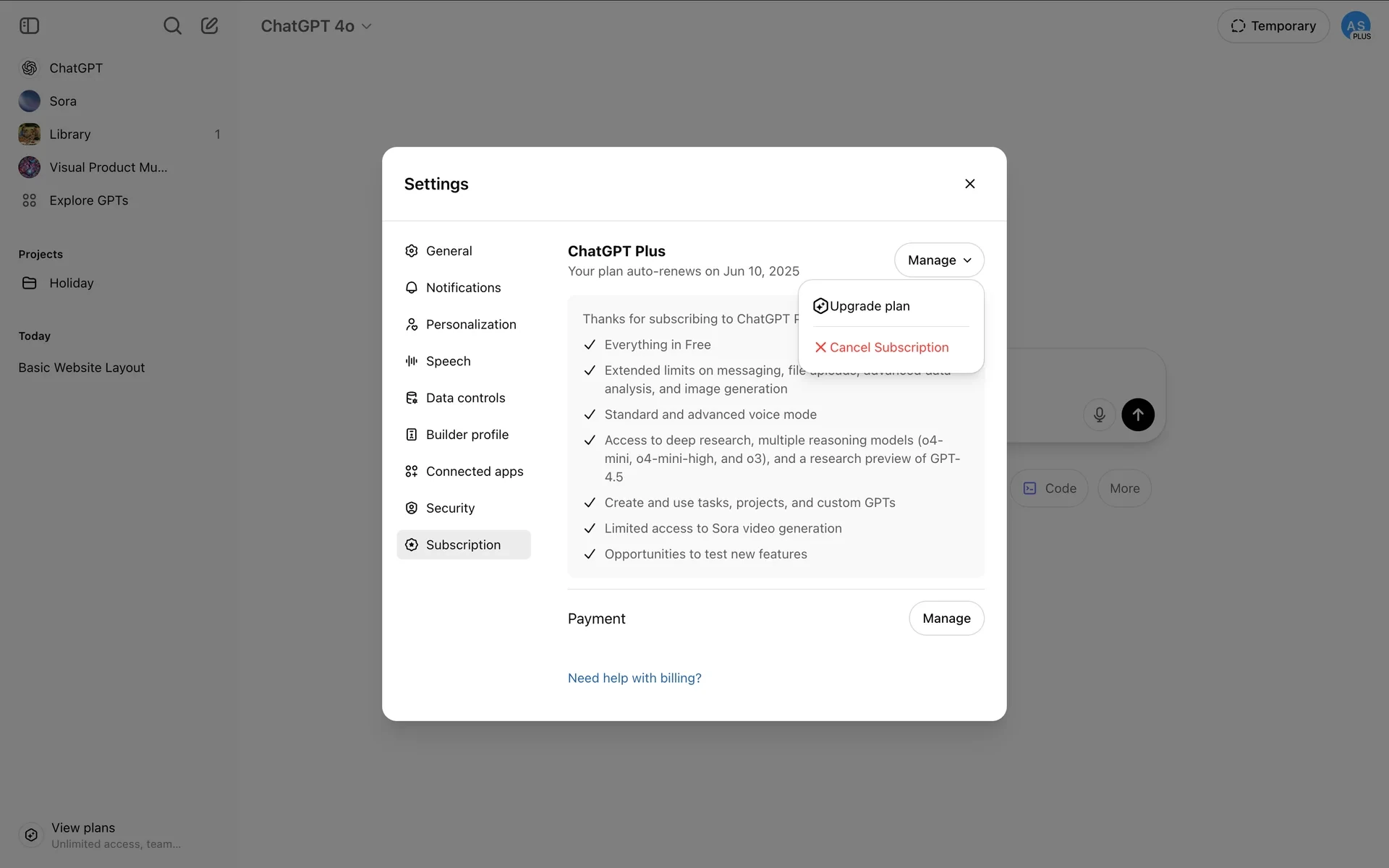Click the More suggestions chip

[1125, 488]
